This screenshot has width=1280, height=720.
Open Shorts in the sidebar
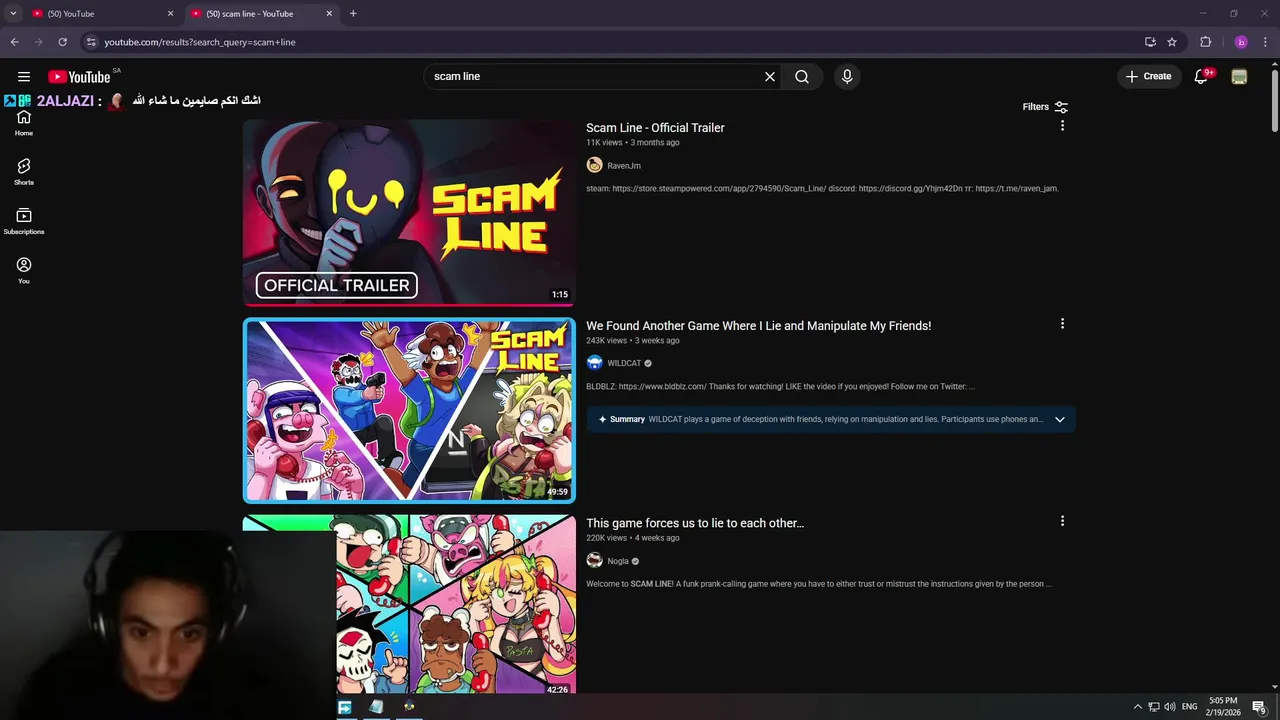pyautogui.click(x=24, y=172)
